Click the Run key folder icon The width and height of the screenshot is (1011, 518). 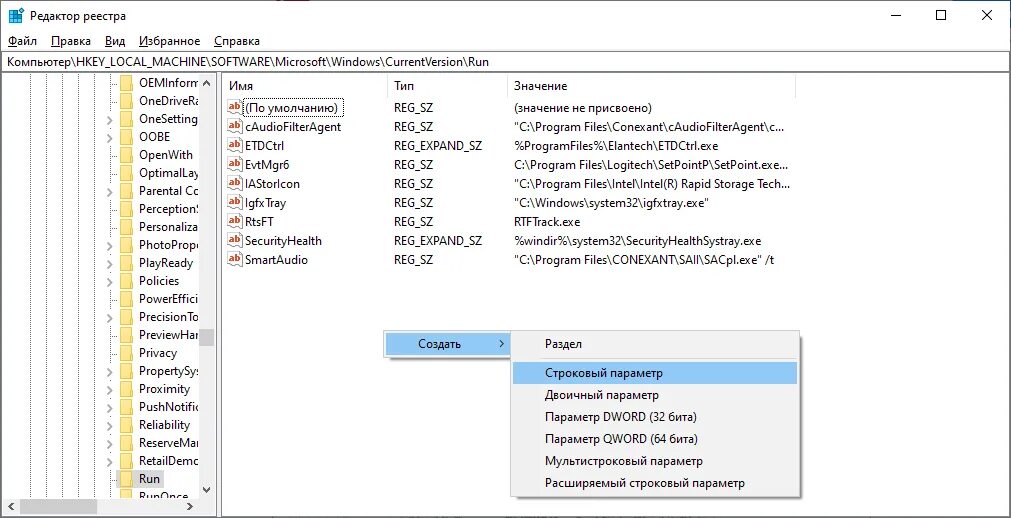coord(126,479)
